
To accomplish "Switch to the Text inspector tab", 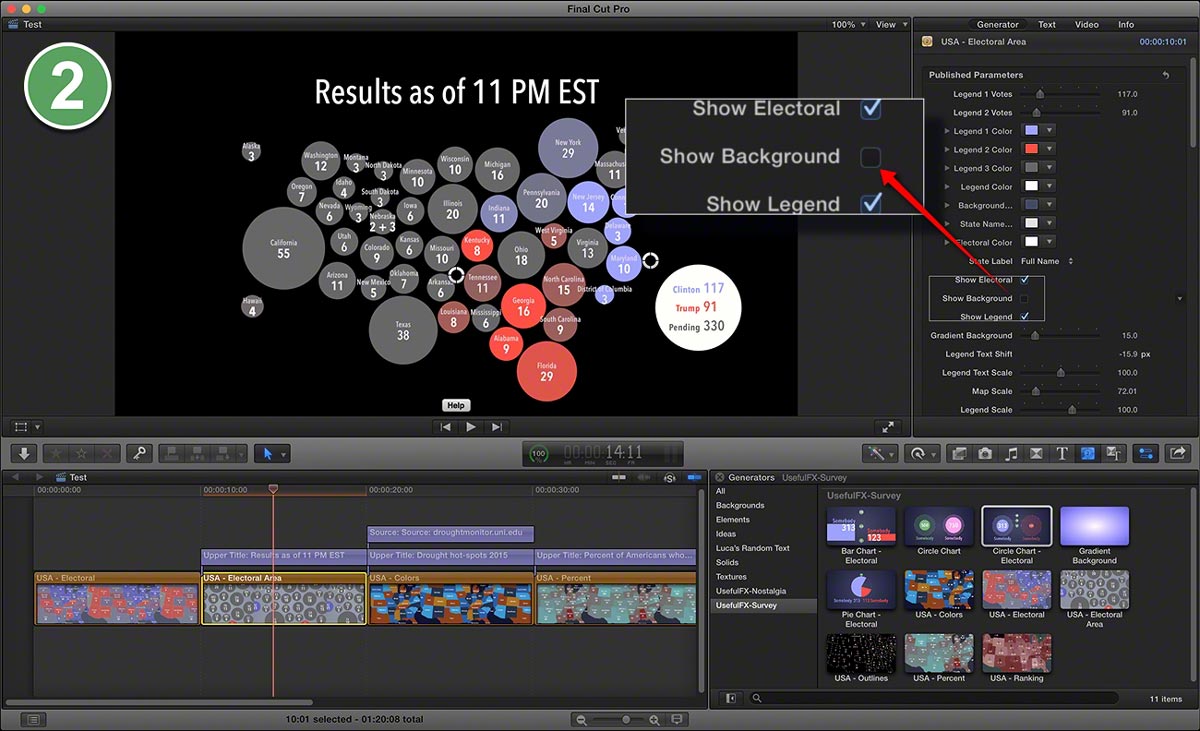I will click(1047, 25).
